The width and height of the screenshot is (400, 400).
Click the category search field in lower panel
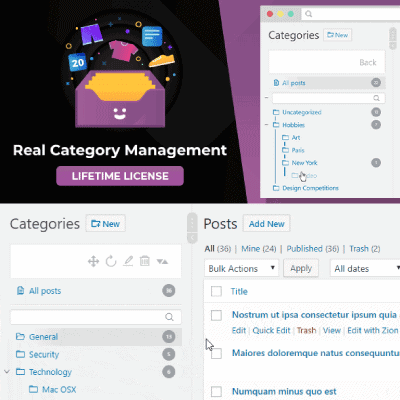[96, 317]
